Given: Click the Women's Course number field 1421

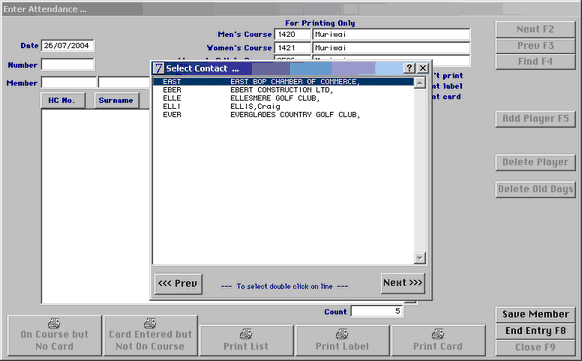Looking at the screenshot, I should click(292, 48).
